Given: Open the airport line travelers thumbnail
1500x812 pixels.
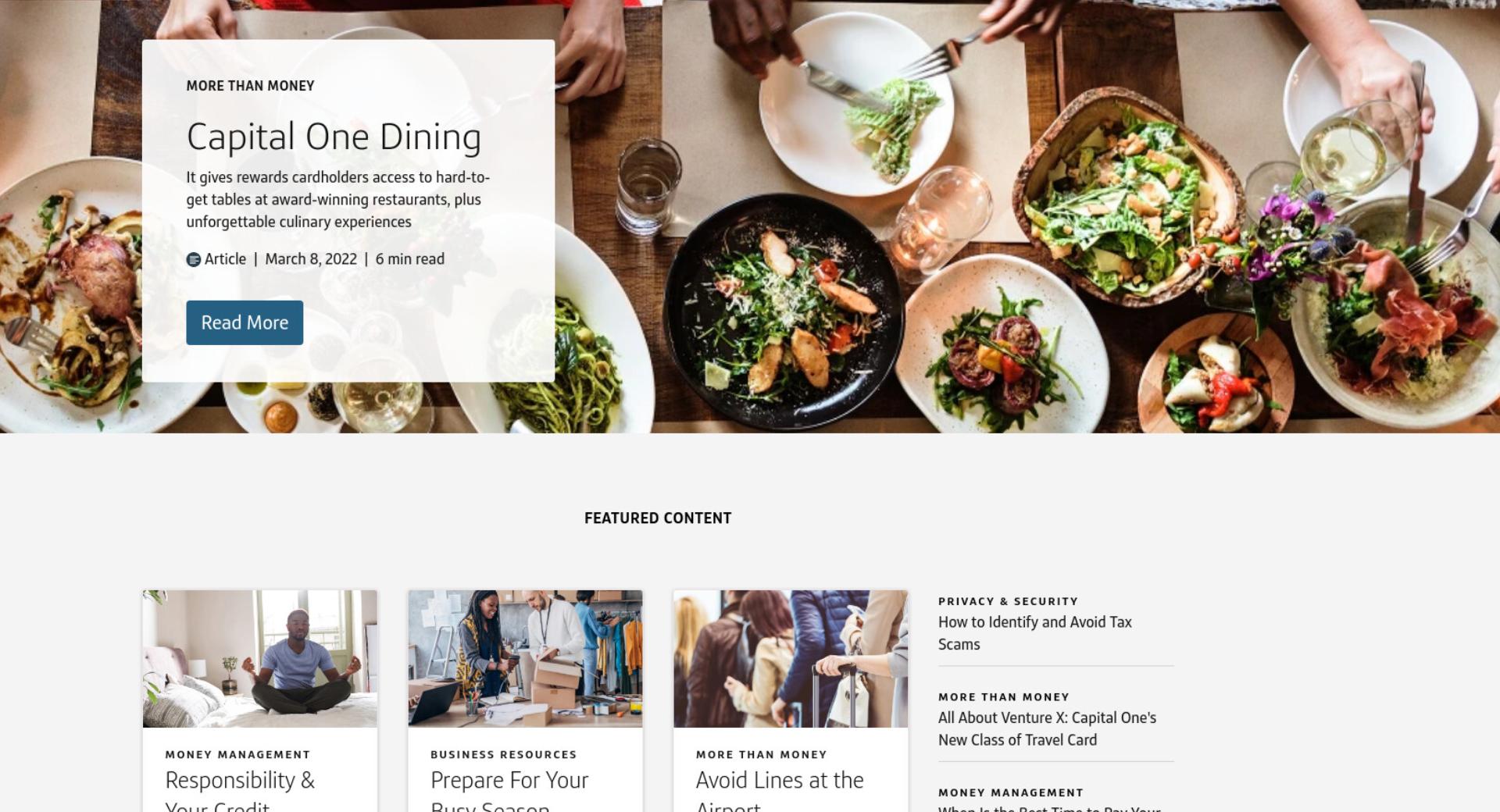Looking at the screenshot, I should click(x=791, y=659).
